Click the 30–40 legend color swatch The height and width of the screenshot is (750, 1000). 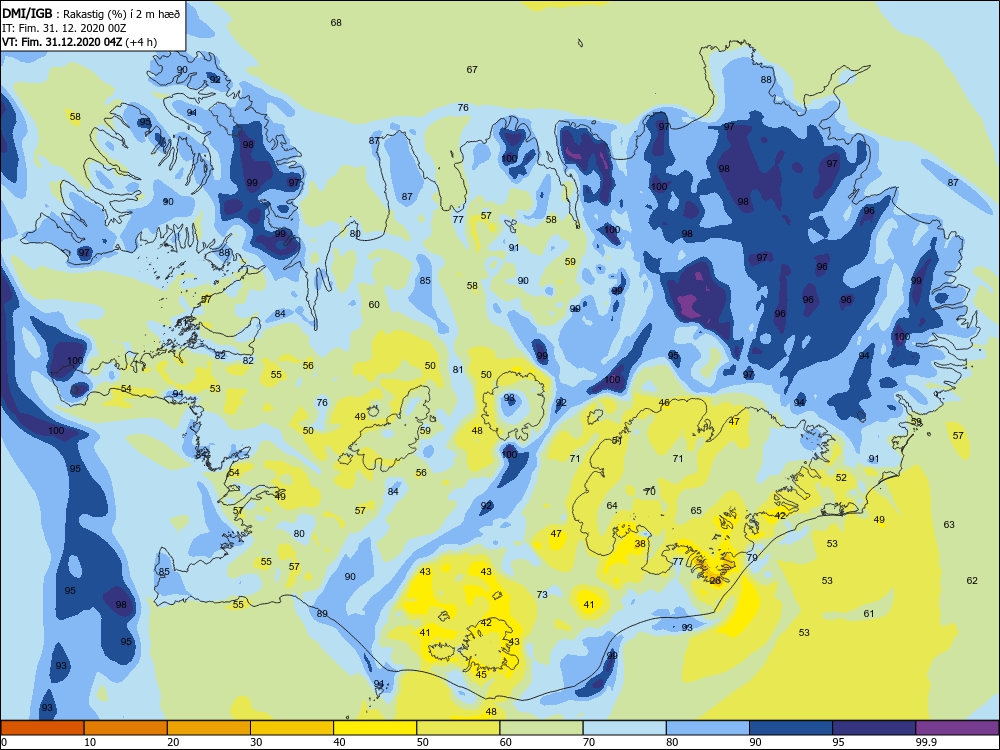(292, 728)
